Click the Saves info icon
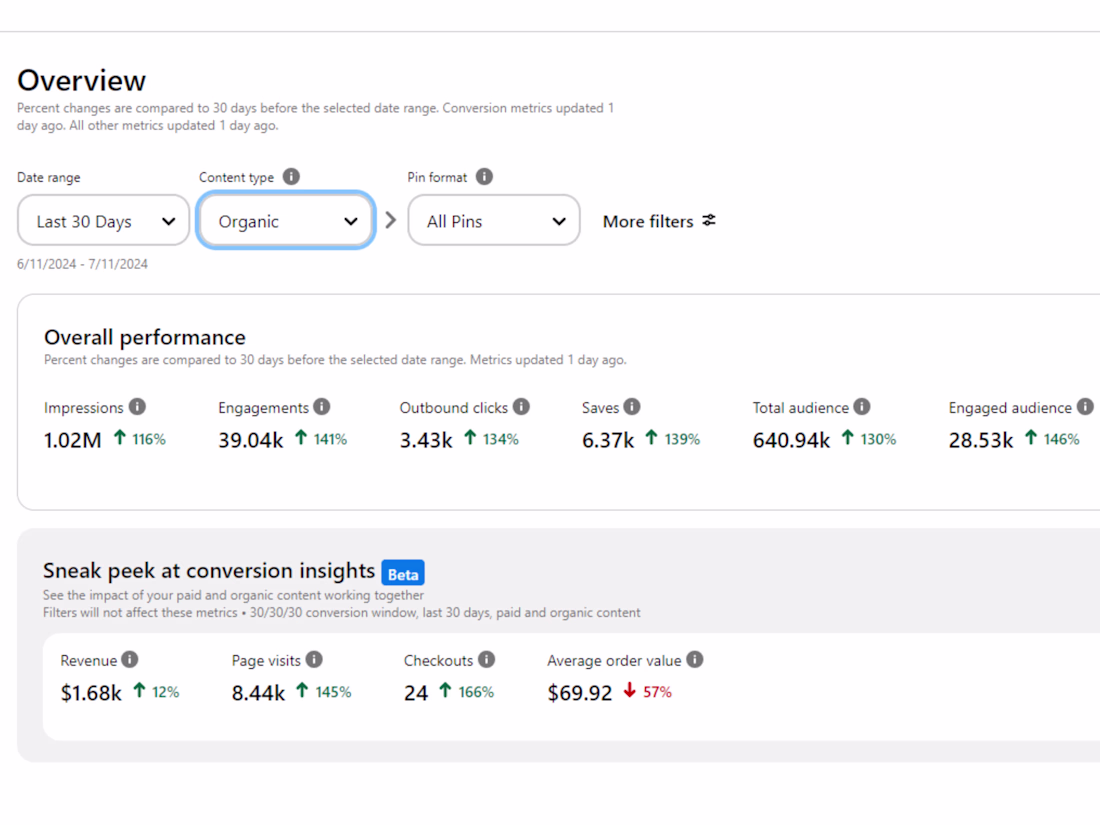 [x=632, y=407]
